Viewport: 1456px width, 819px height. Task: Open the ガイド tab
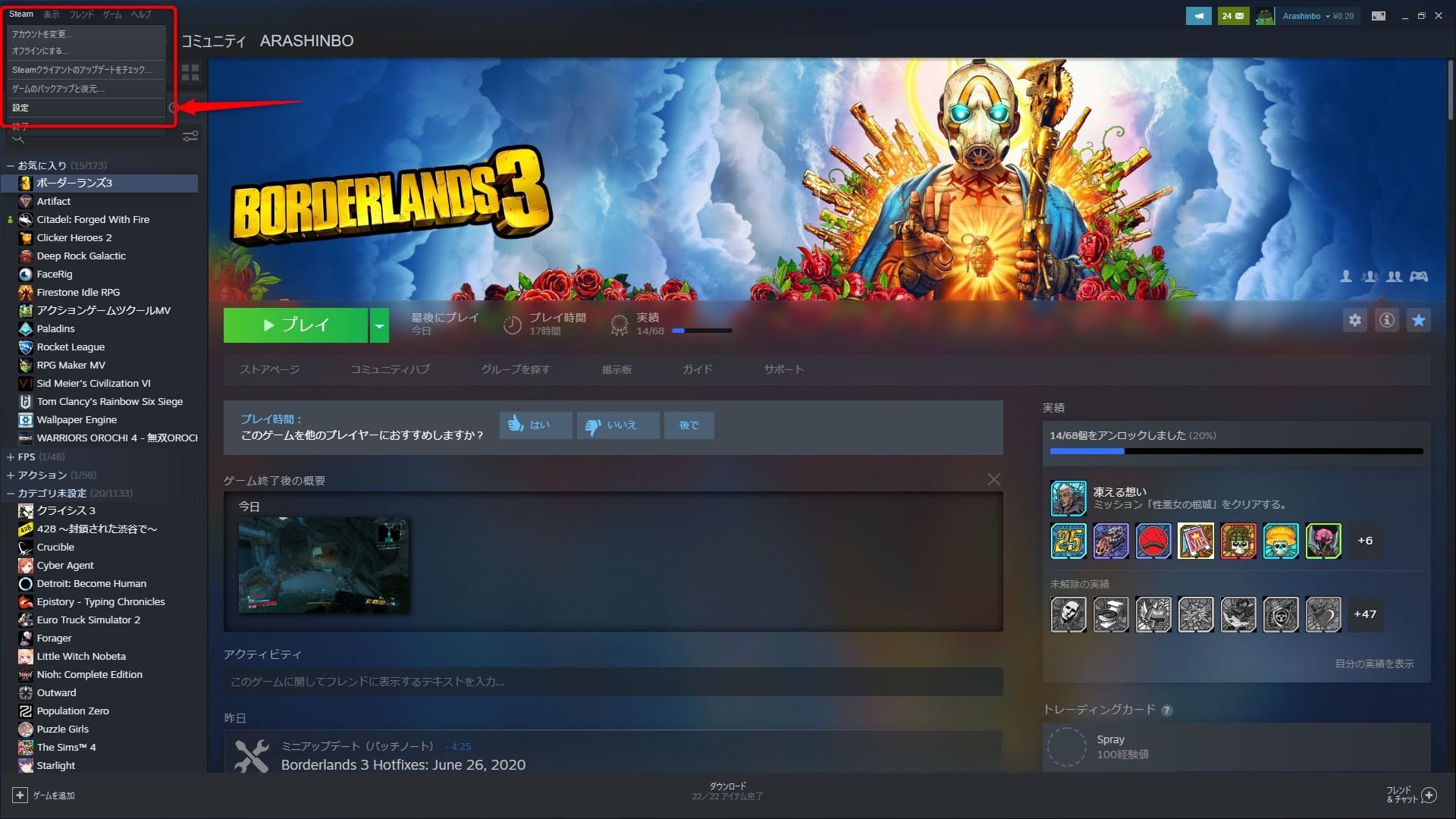(697, 369)
